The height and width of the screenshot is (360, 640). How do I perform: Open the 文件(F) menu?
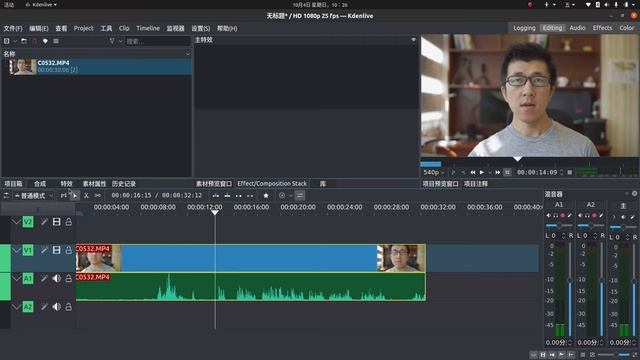tap(13, 29)
